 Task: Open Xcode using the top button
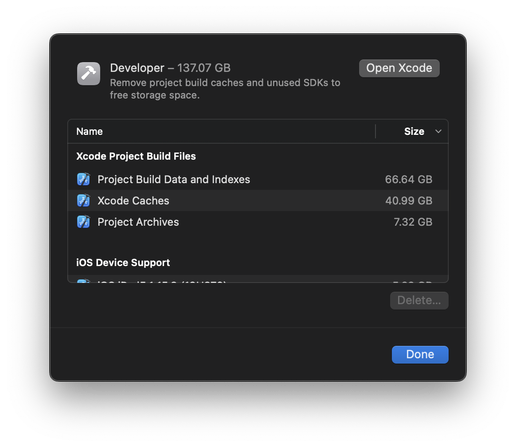point(399,68)
